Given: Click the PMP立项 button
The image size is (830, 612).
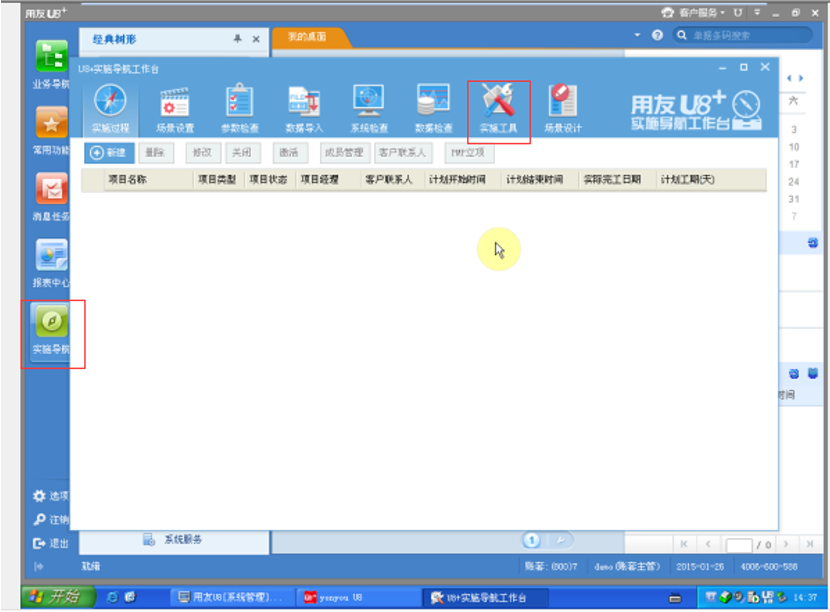Looking at the screenshot, I should 468,152.
